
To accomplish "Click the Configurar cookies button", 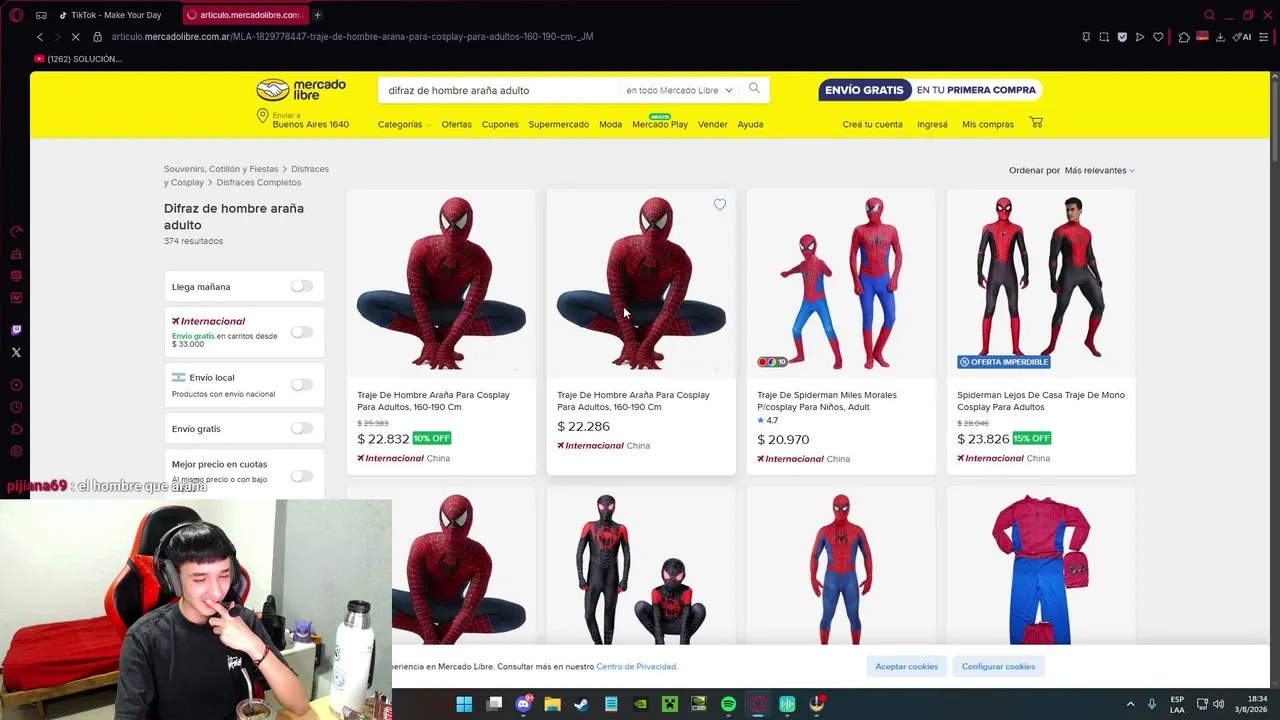I will pyautogui.click(x=998, y=666).
